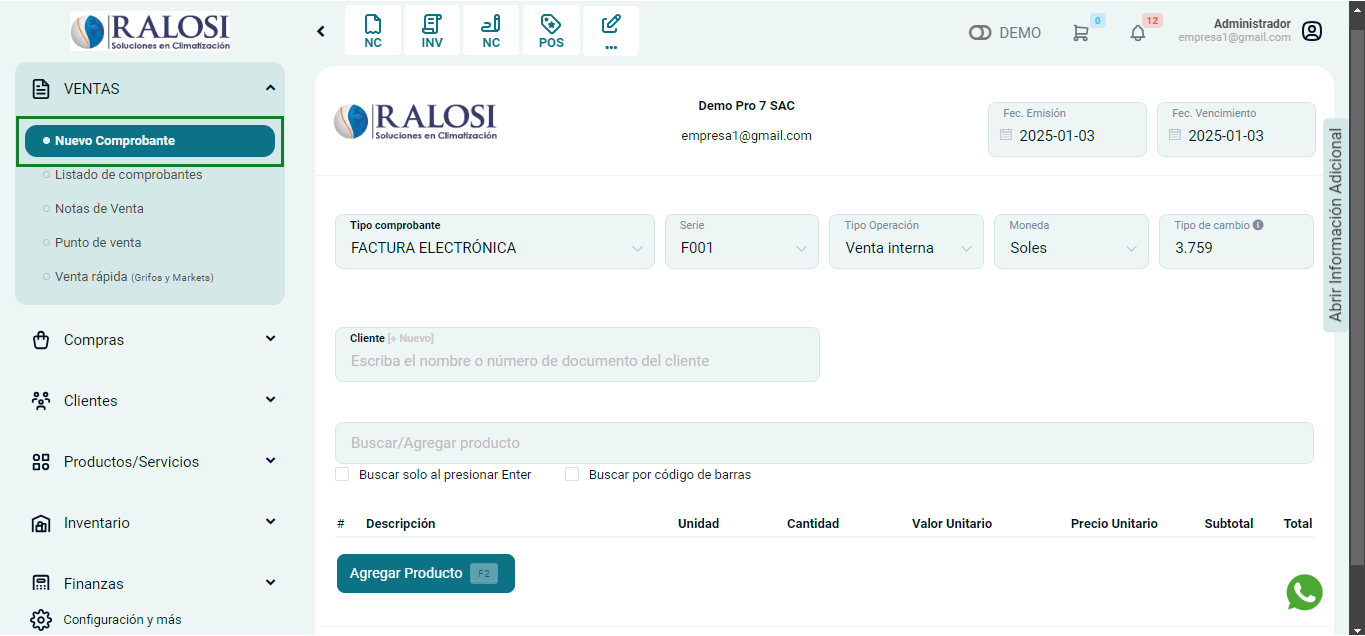The width and height of the screenshot is (1365, 636).
Task: Click the Agregar Producto button
Action: (425, 573)
